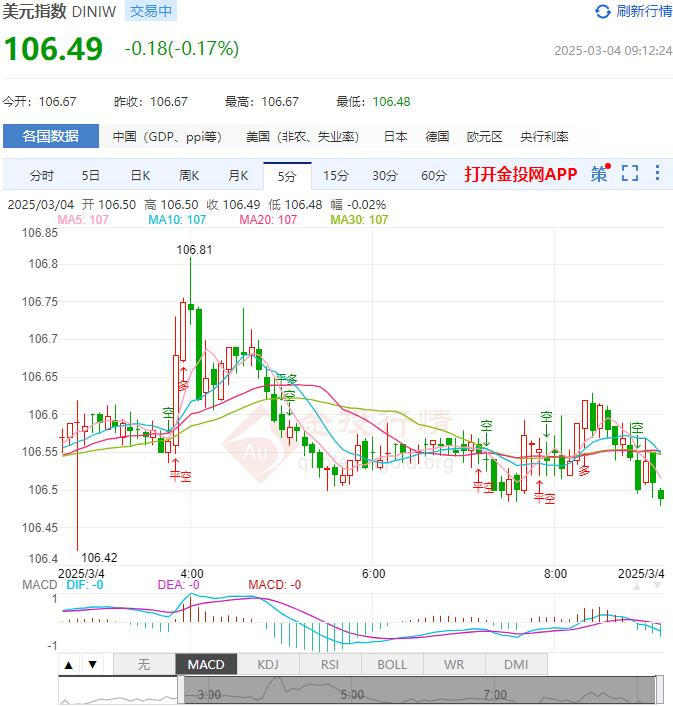Click the up triangle indicator button
Viewport: 673px width, 706px height.
coord(69,664)
